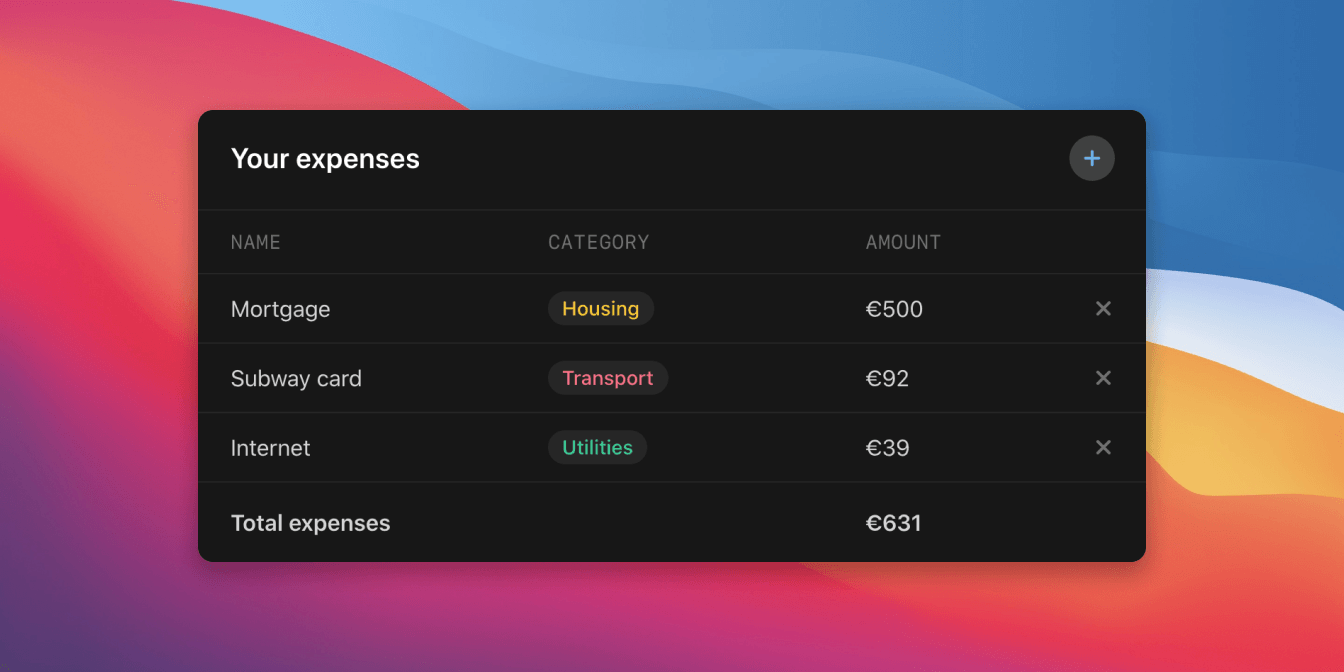Screen dimensions: 1344x672
Task: Delete the Subway card entry via X icon
Action: (x=1103, y=378)
